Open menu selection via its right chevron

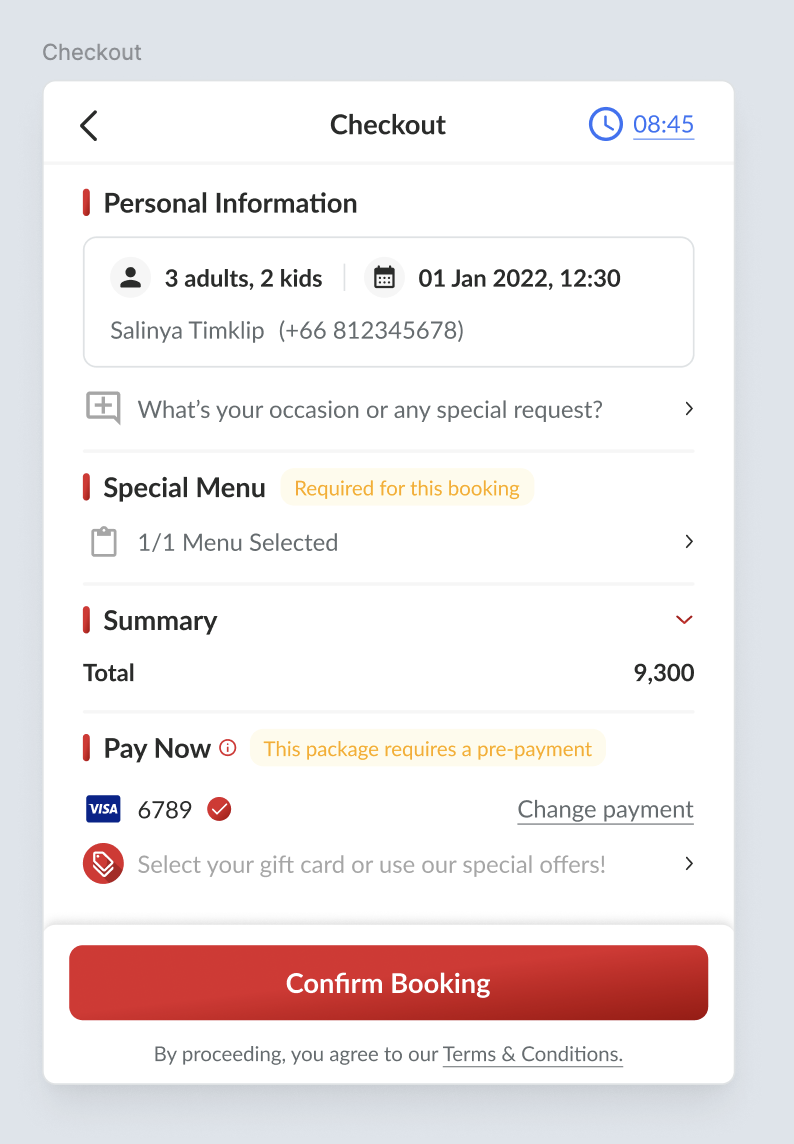coord(688,542)
